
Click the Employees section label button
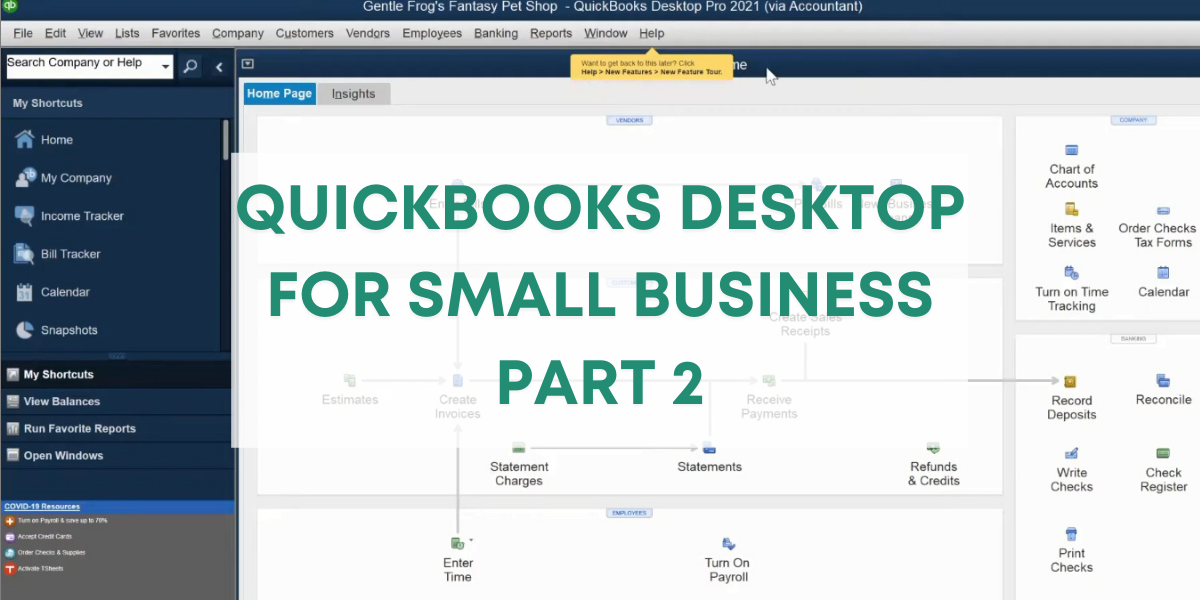(629, 513)
